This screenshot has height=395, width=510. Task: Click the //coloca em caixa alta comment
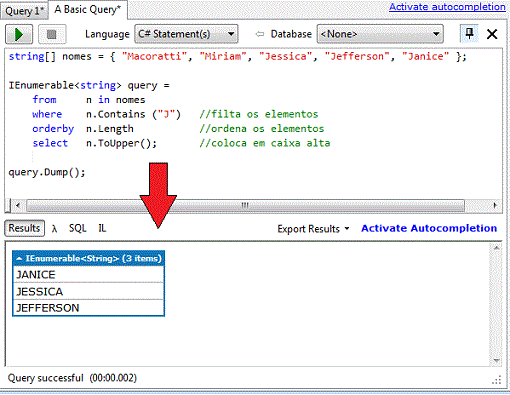tap(265, 143)
